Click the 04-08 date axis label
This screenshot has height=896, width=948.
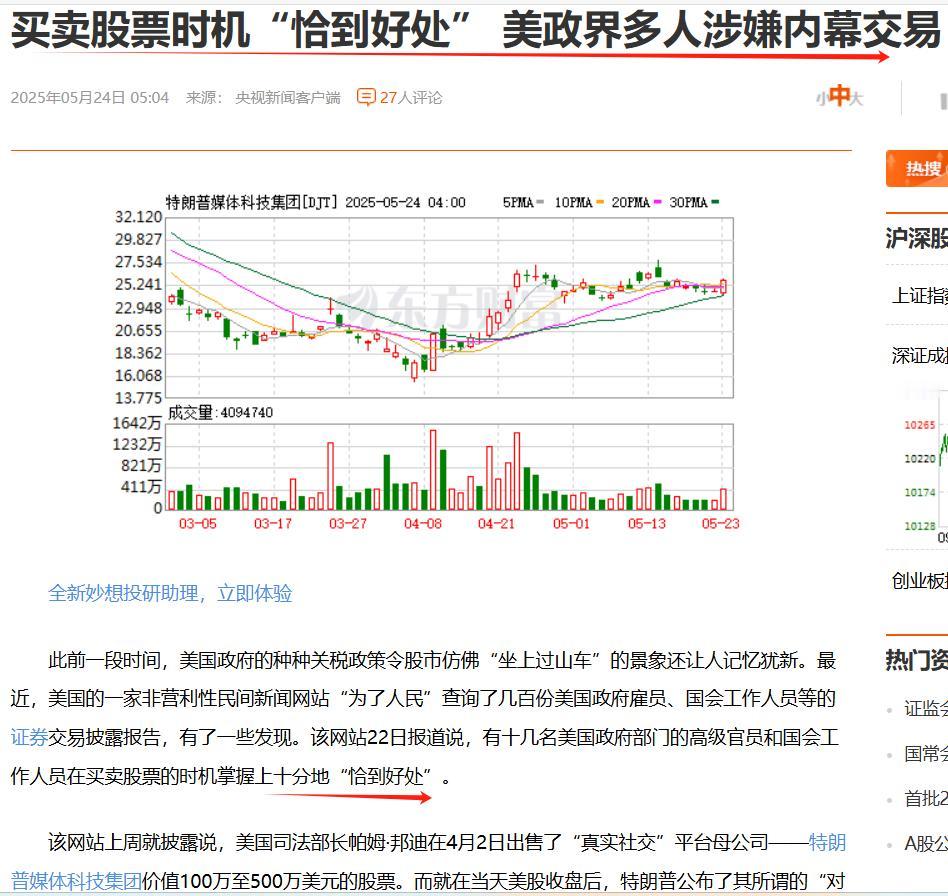[423, 524]
